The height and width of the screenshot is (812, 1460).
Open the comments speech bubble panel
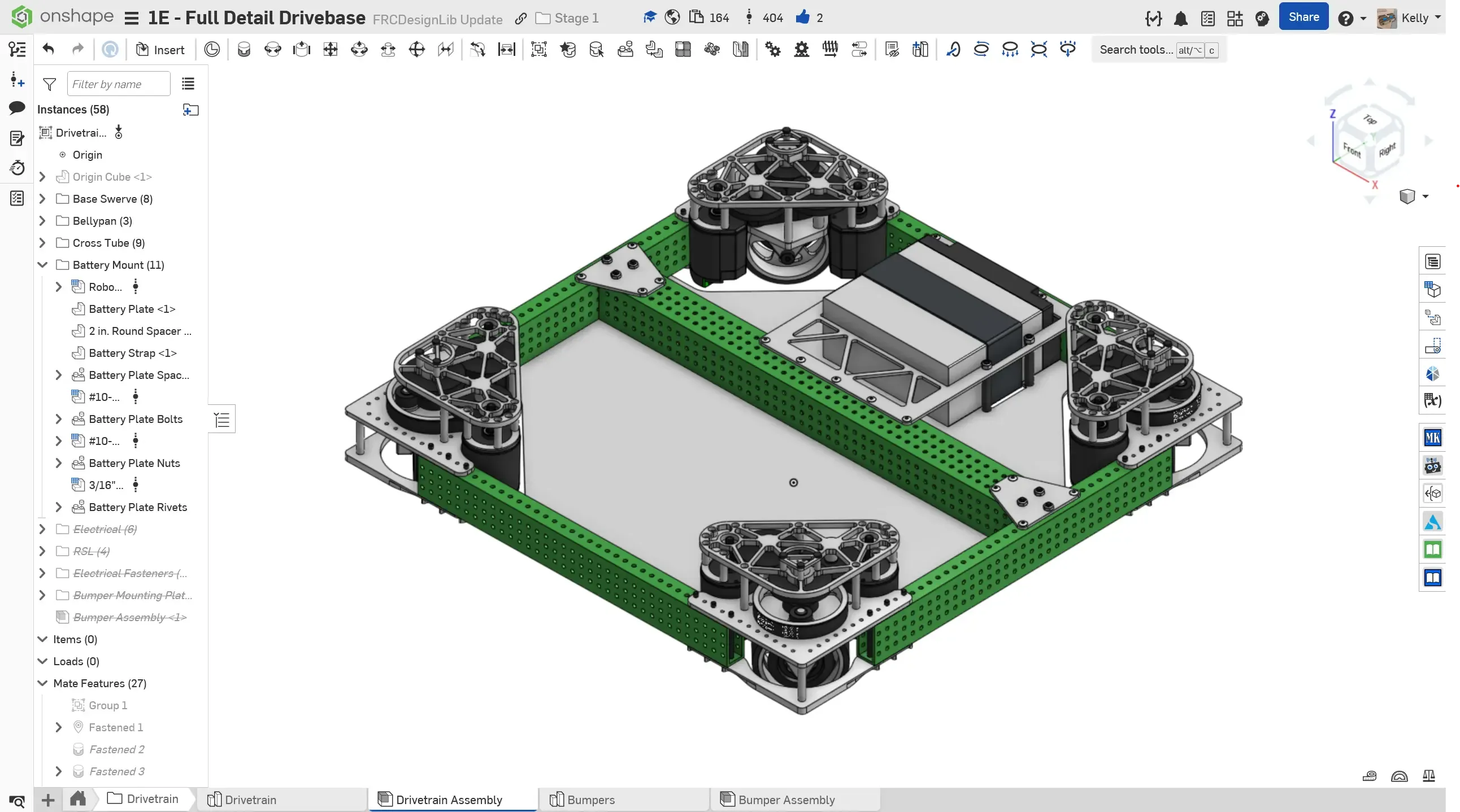click(17, 108)
